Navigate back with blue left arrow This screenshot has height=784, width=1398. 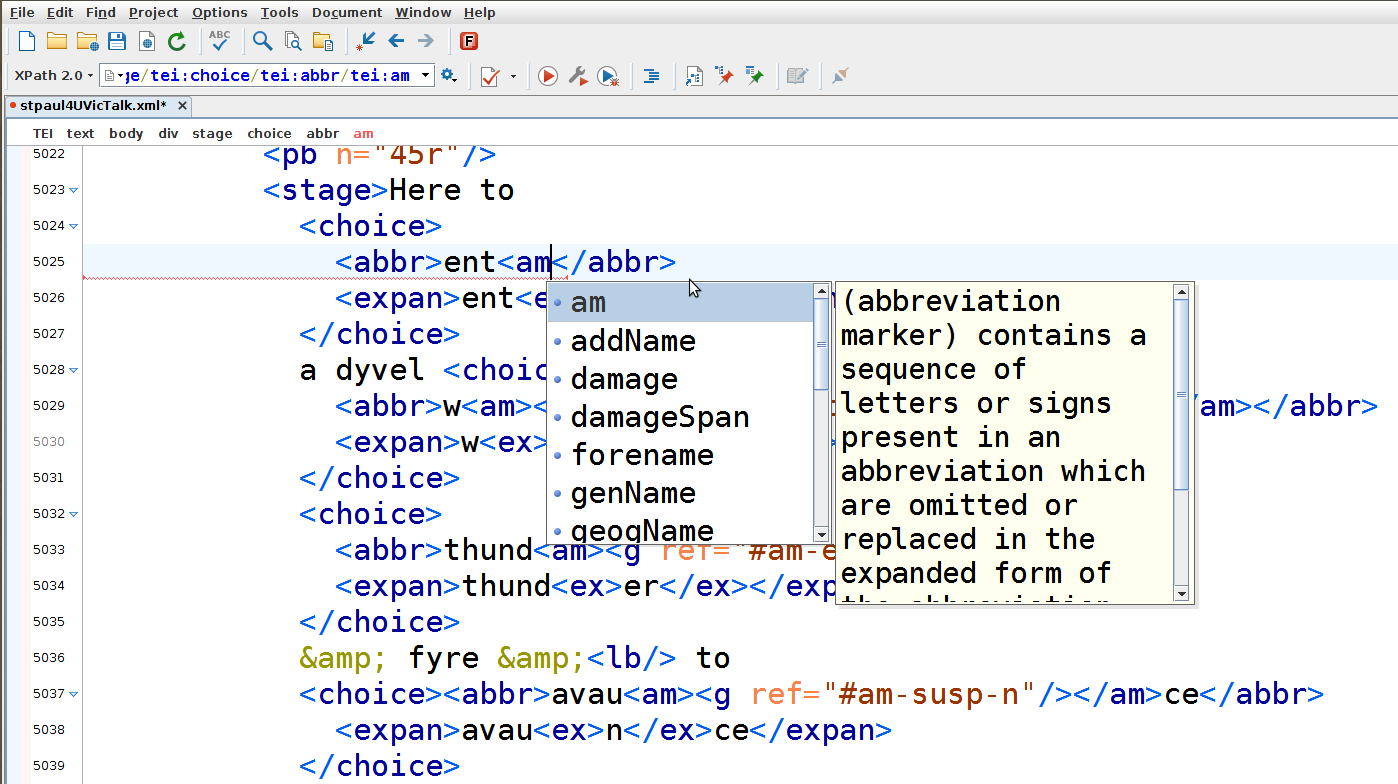tap(396, 41)
